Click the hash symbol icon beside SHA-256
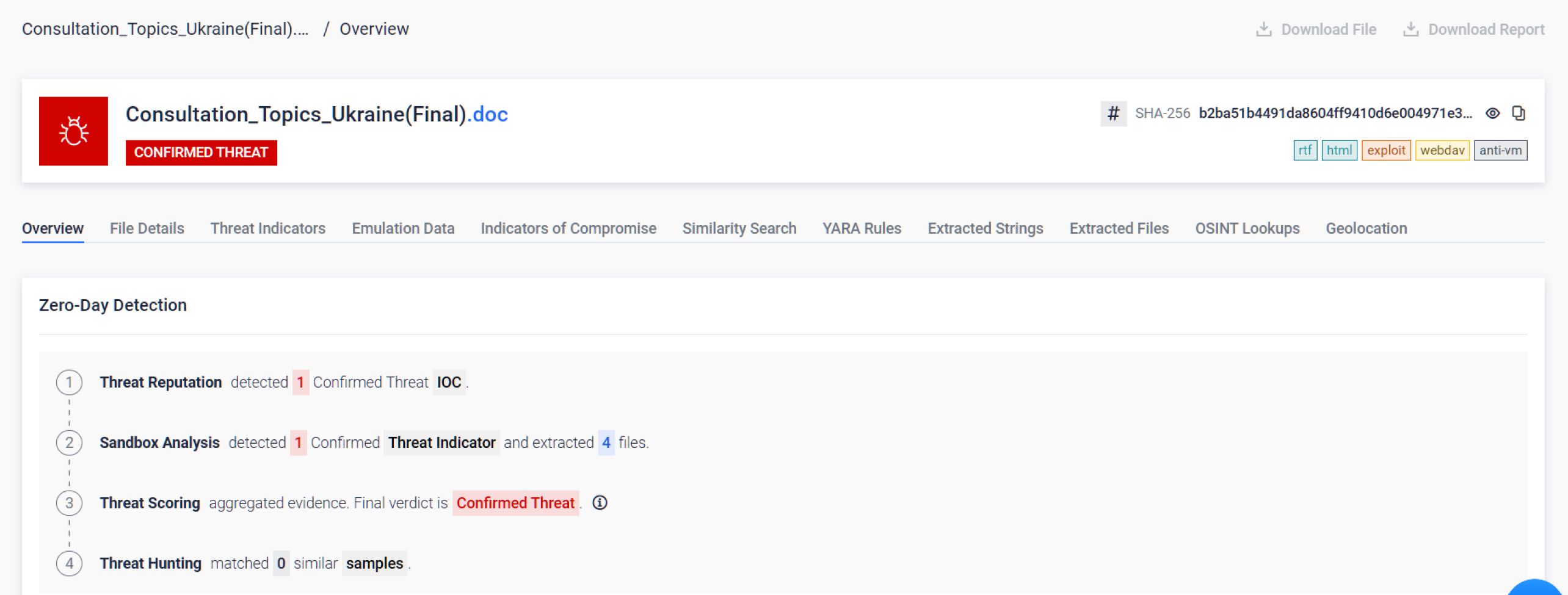This screenshot has height=595, width=1568. [x=1113, y=114]
